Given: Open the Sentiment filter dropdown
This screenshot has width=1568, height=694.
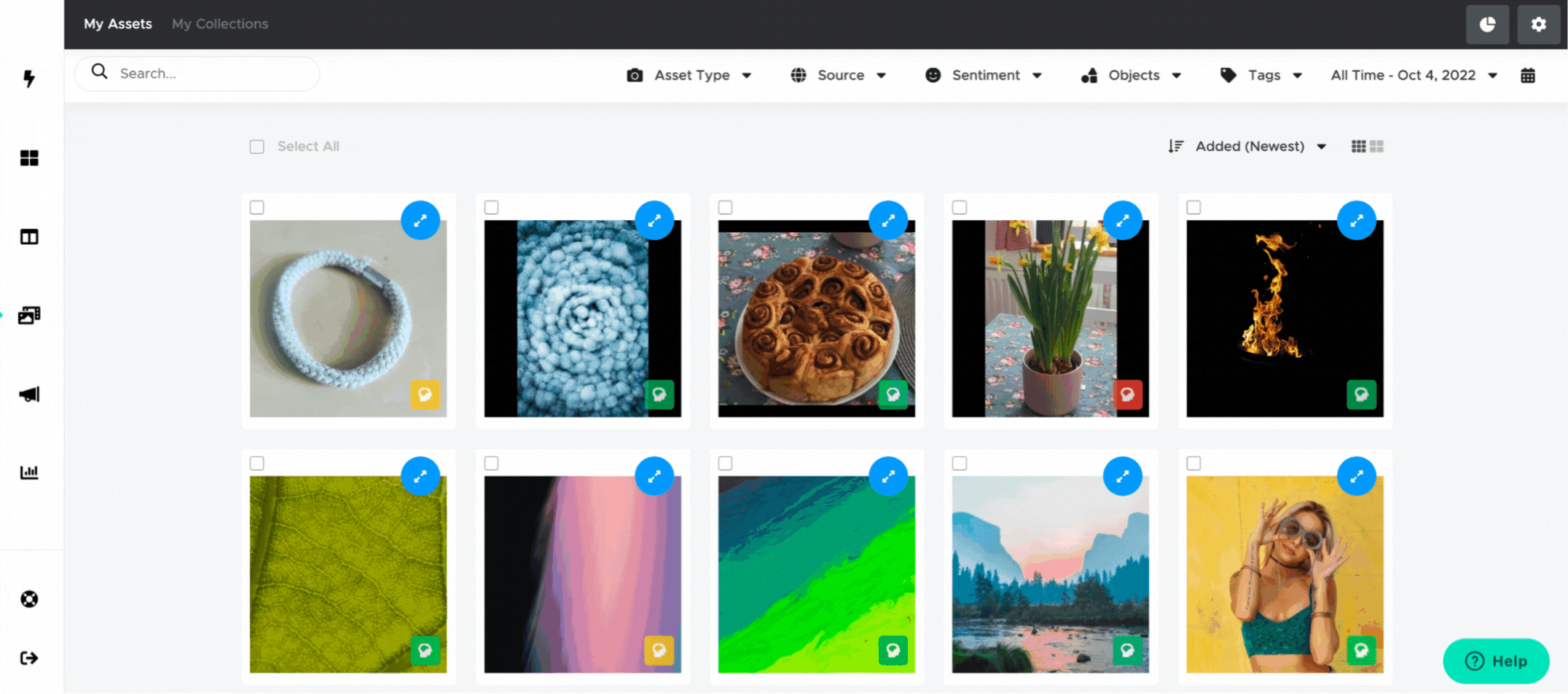Looking at the screenshot, I should pyautogui.click(x=984, y=75).
